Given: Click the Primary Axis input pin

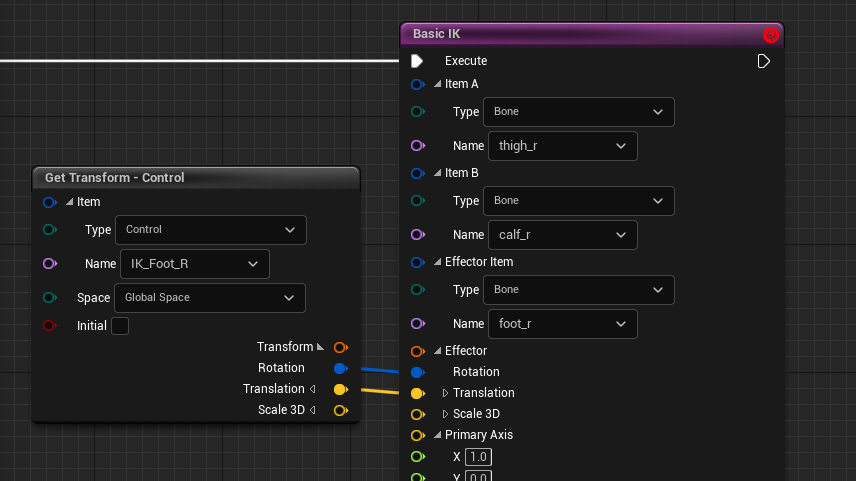Looking at the screenshot, I should [x=418, y=436].
